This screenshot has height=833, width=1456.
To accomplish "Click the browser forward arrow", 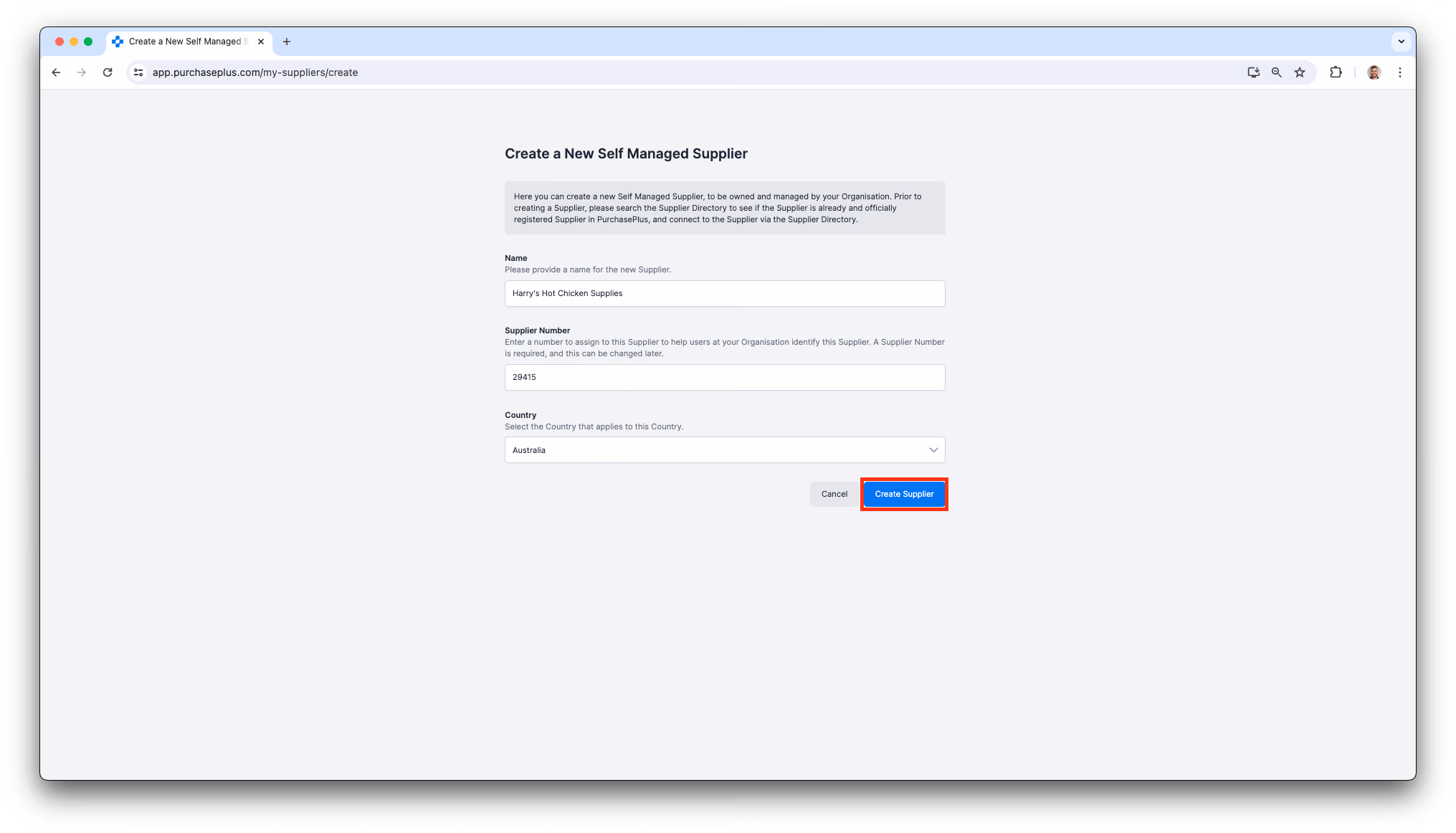I will (82, 72).
